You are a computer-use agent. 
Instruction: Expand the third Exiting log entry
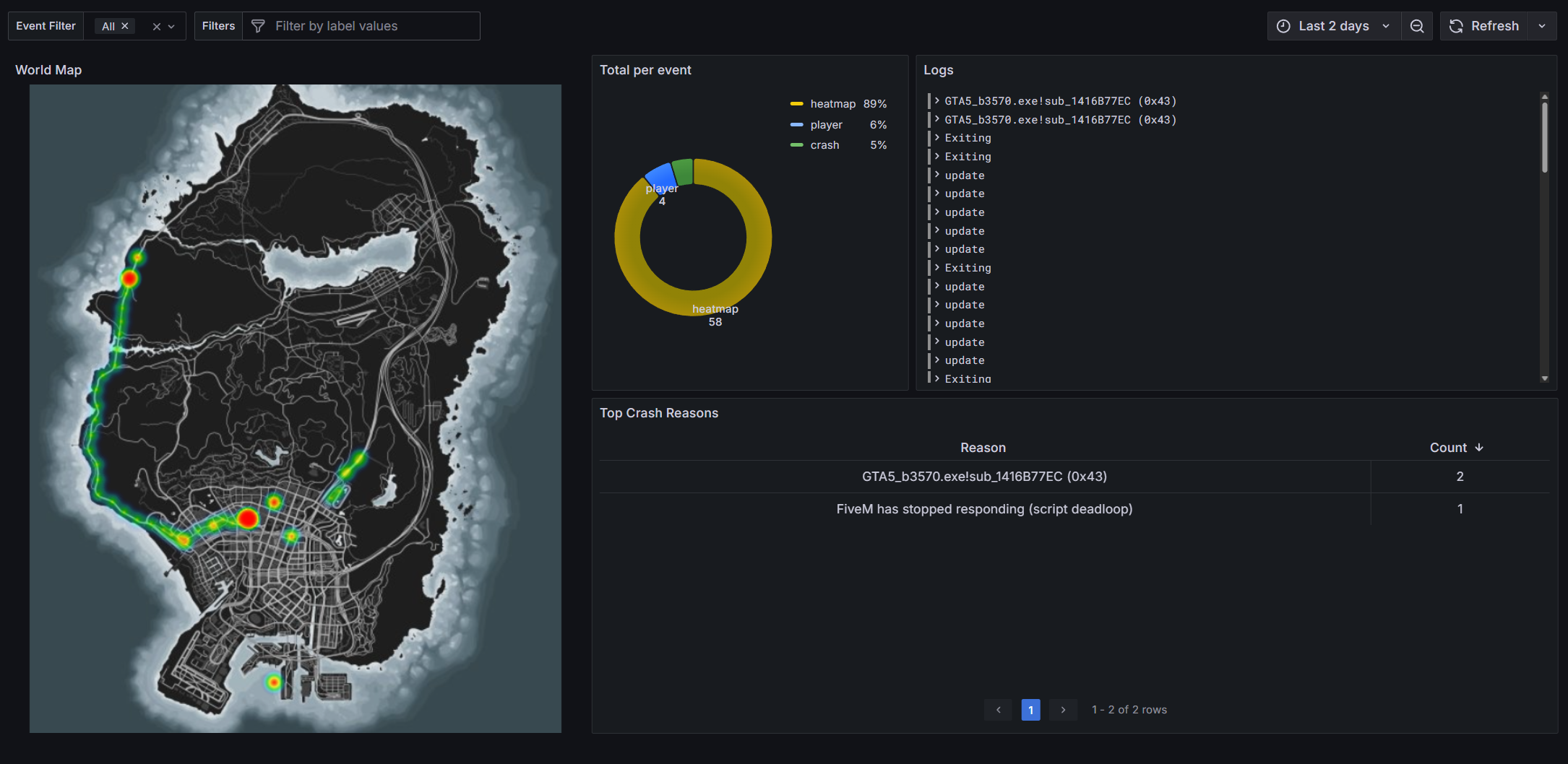point(937,267)
